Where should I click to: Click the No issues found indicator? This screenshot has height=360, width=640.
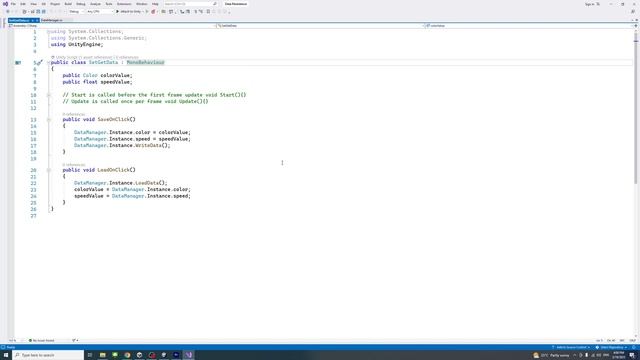[42, 340]
